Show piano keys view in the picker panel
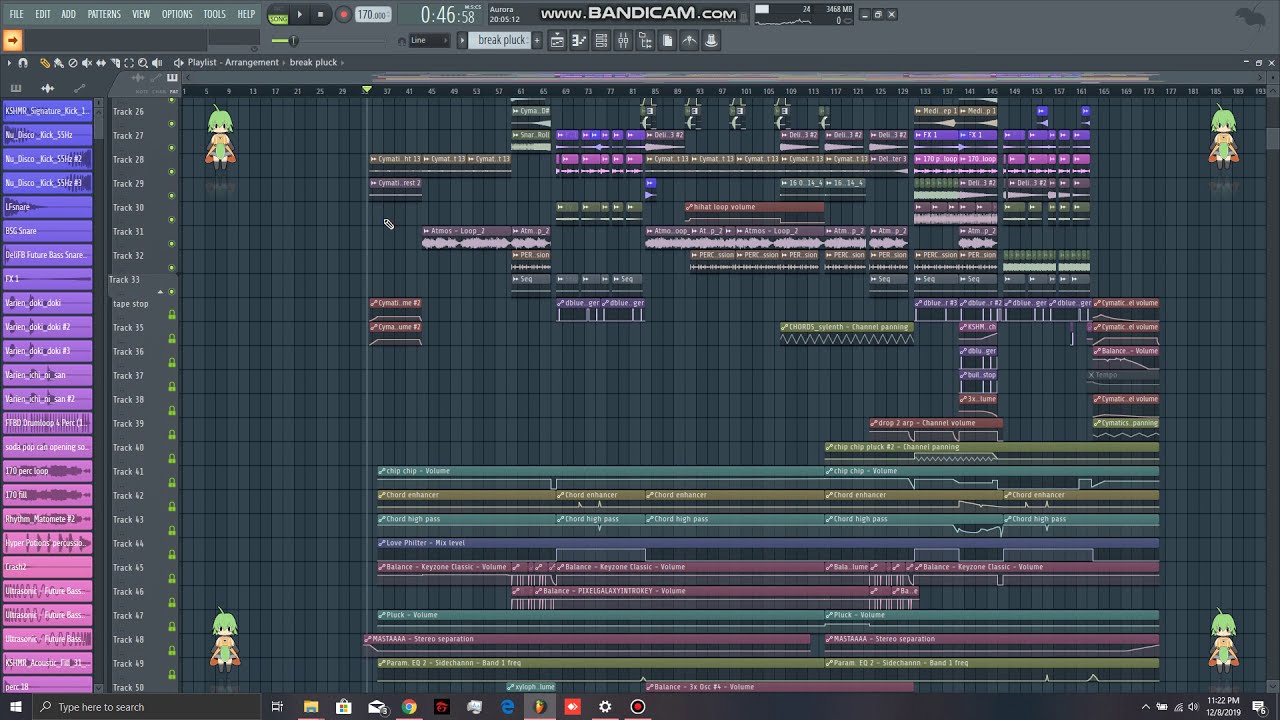 (16, 89)
